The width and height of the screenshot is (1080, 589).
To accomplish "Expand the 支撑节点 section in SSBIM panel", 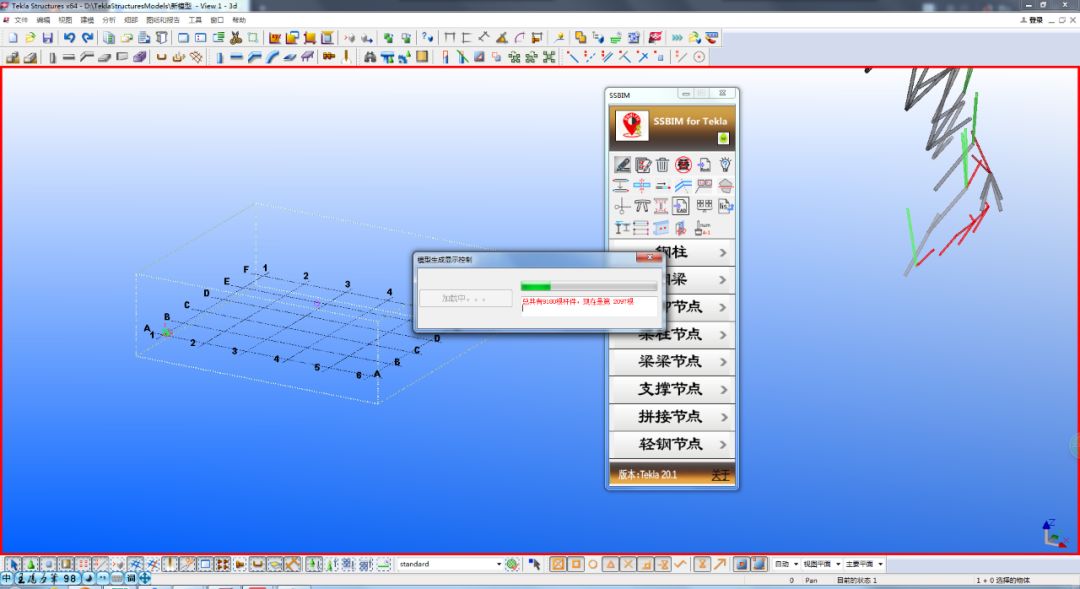I will 670,390.
